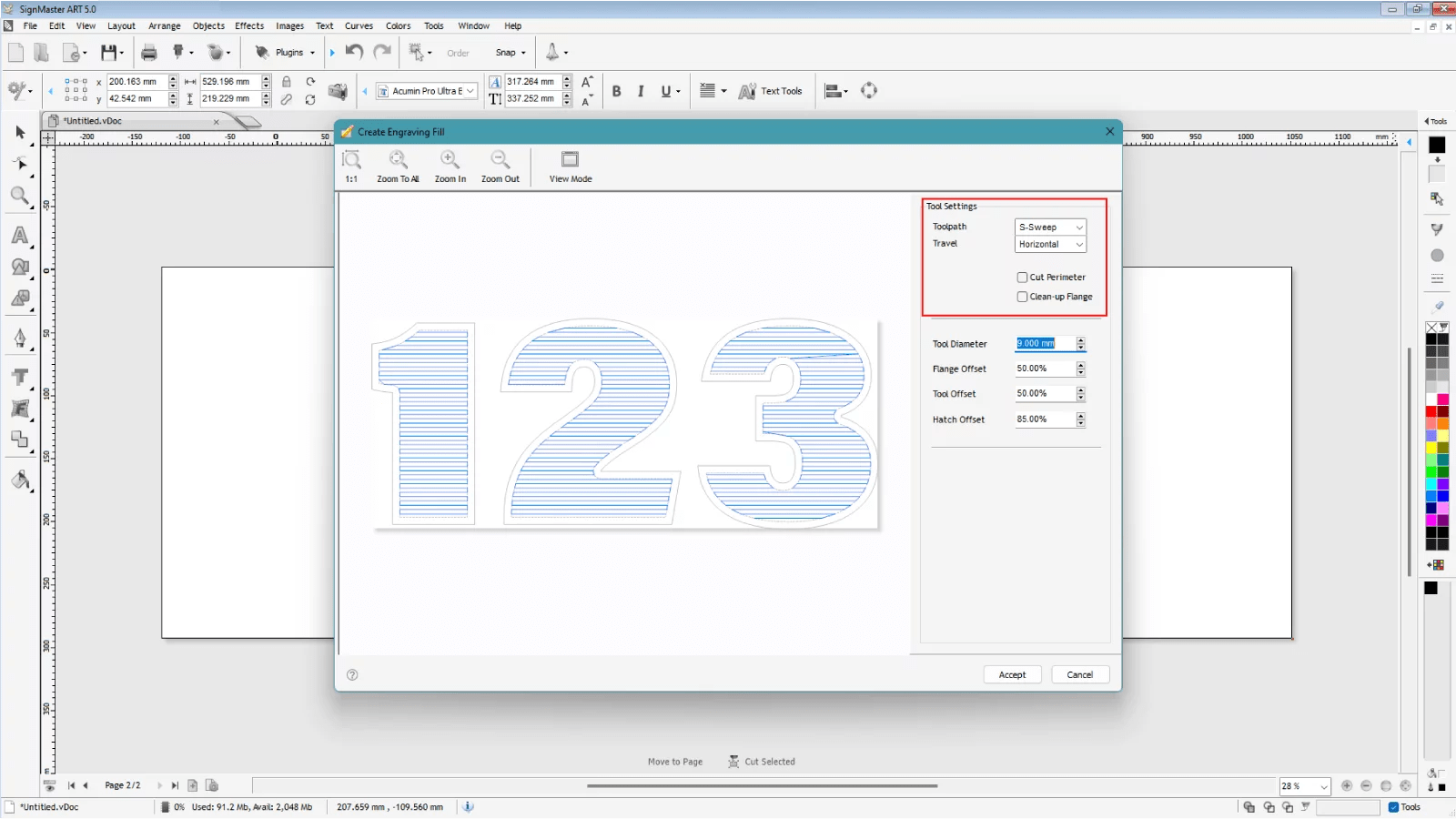Select the Text tool on the left sidebar

(20, 376)
